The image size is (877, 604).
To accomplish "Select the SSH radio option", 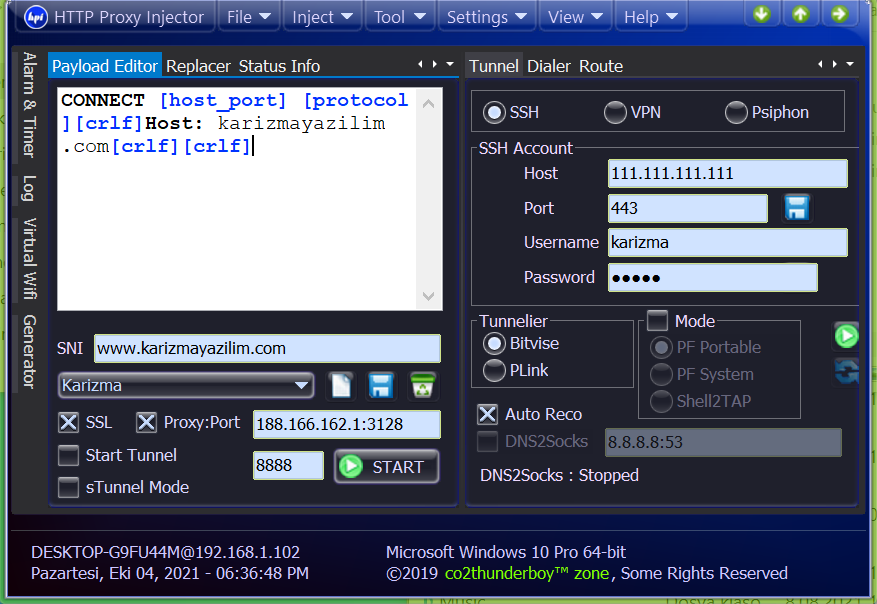I will pos(494,112).
